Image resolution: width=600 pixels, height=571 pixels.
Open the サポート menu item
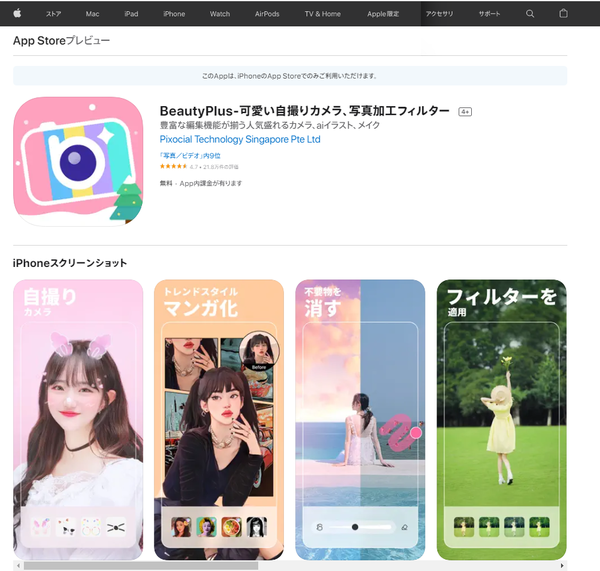[x=489, y=14]
